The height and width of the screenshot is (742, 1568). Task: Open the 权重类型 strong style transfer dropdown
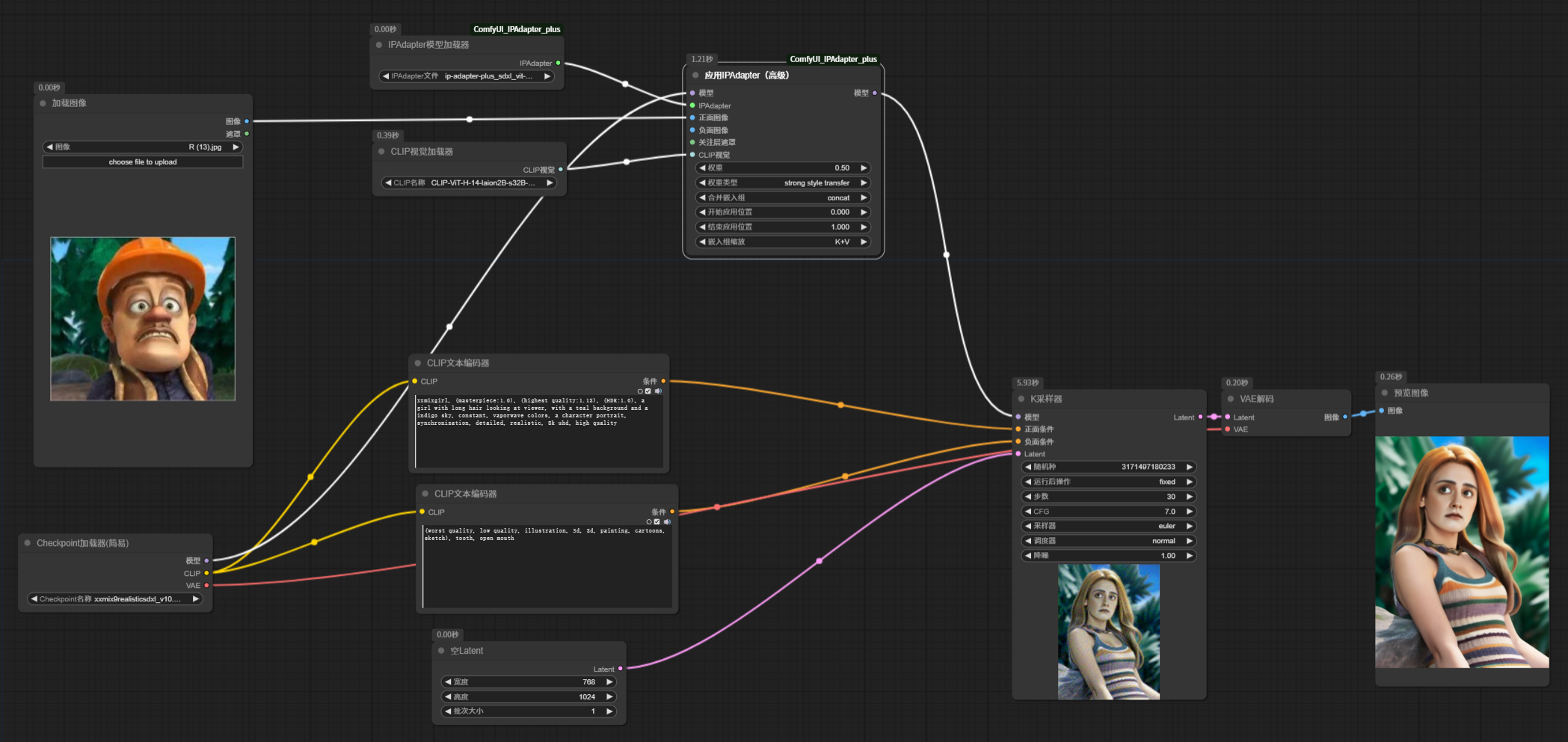coord(783,183)
